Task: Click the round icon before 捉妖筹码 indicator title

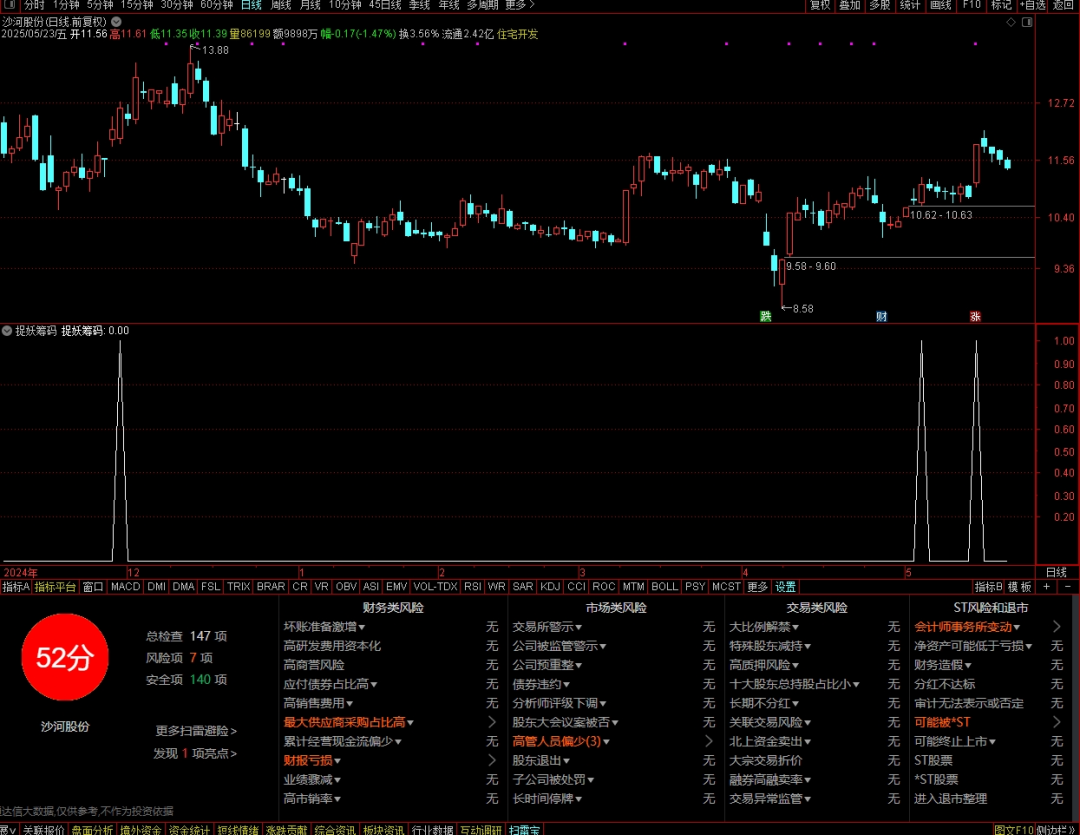Action: coord(7,331)
